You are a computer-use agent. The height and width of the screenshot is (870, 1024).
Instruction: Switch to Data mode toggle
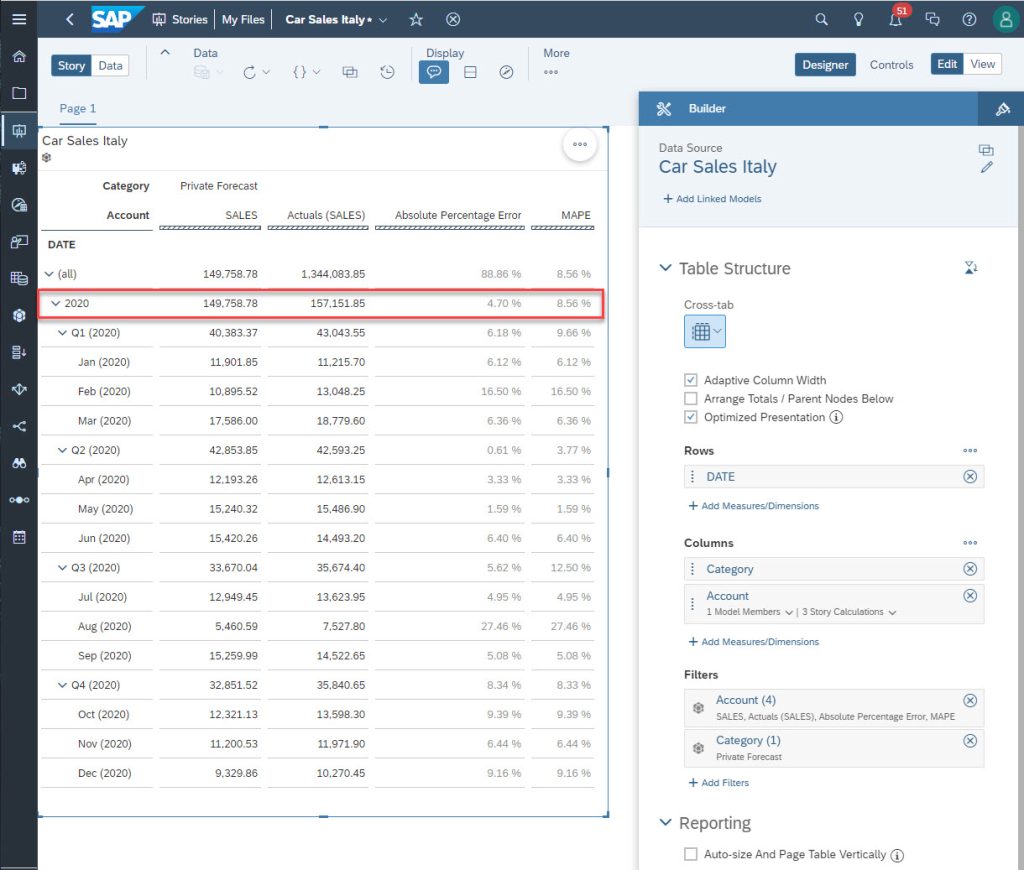click(x=110, y=65)
